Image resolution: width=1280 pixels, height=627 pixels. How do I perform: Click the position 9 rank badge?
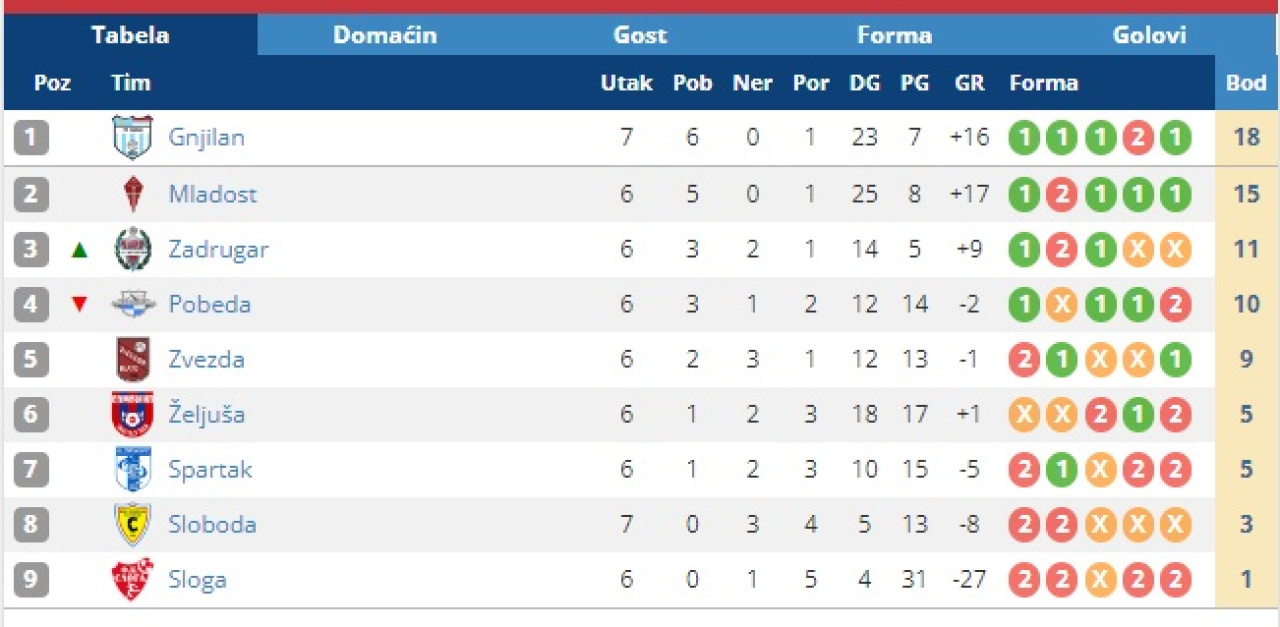(31, 580)
